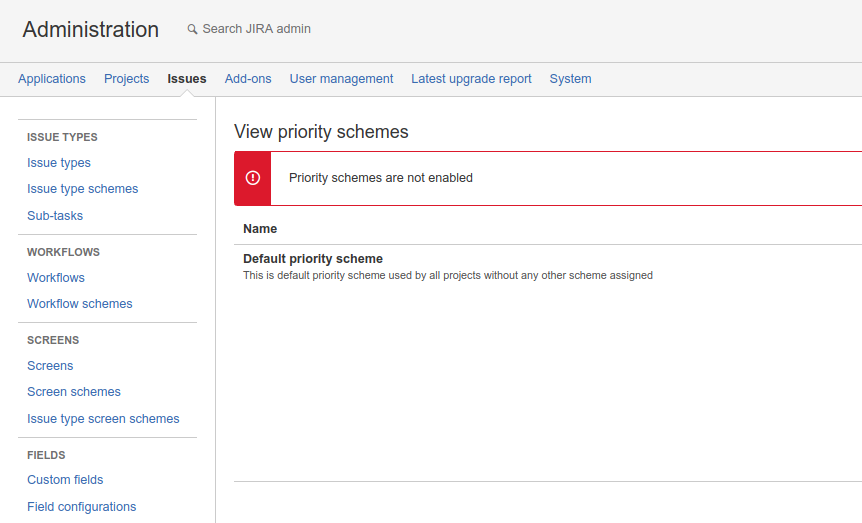Image resolution: width=862 pixels, height=523 pixels.
Task: Click the search magnifier icon
Action: click(x=192, y=29)
